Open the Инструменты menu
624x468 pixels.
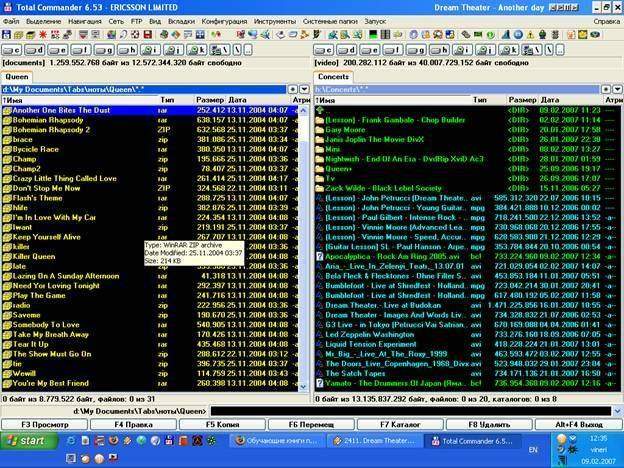click(274, 20)
